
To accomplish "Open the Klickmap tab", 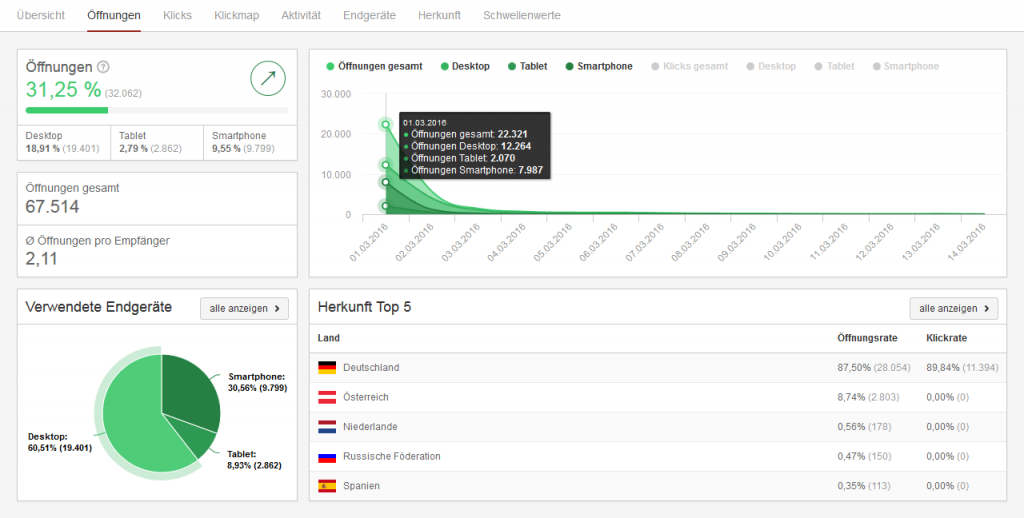I will tap(236, 15).
